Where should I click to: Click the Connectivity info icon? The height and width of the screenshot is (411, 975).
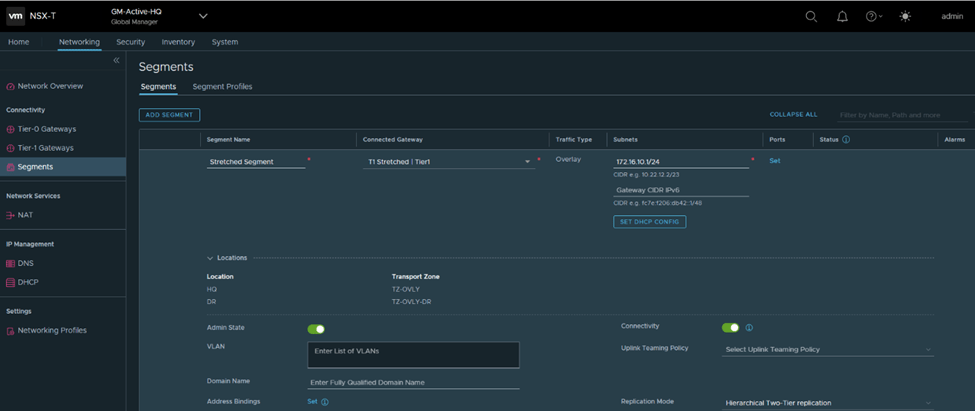(x=749, y=327)
